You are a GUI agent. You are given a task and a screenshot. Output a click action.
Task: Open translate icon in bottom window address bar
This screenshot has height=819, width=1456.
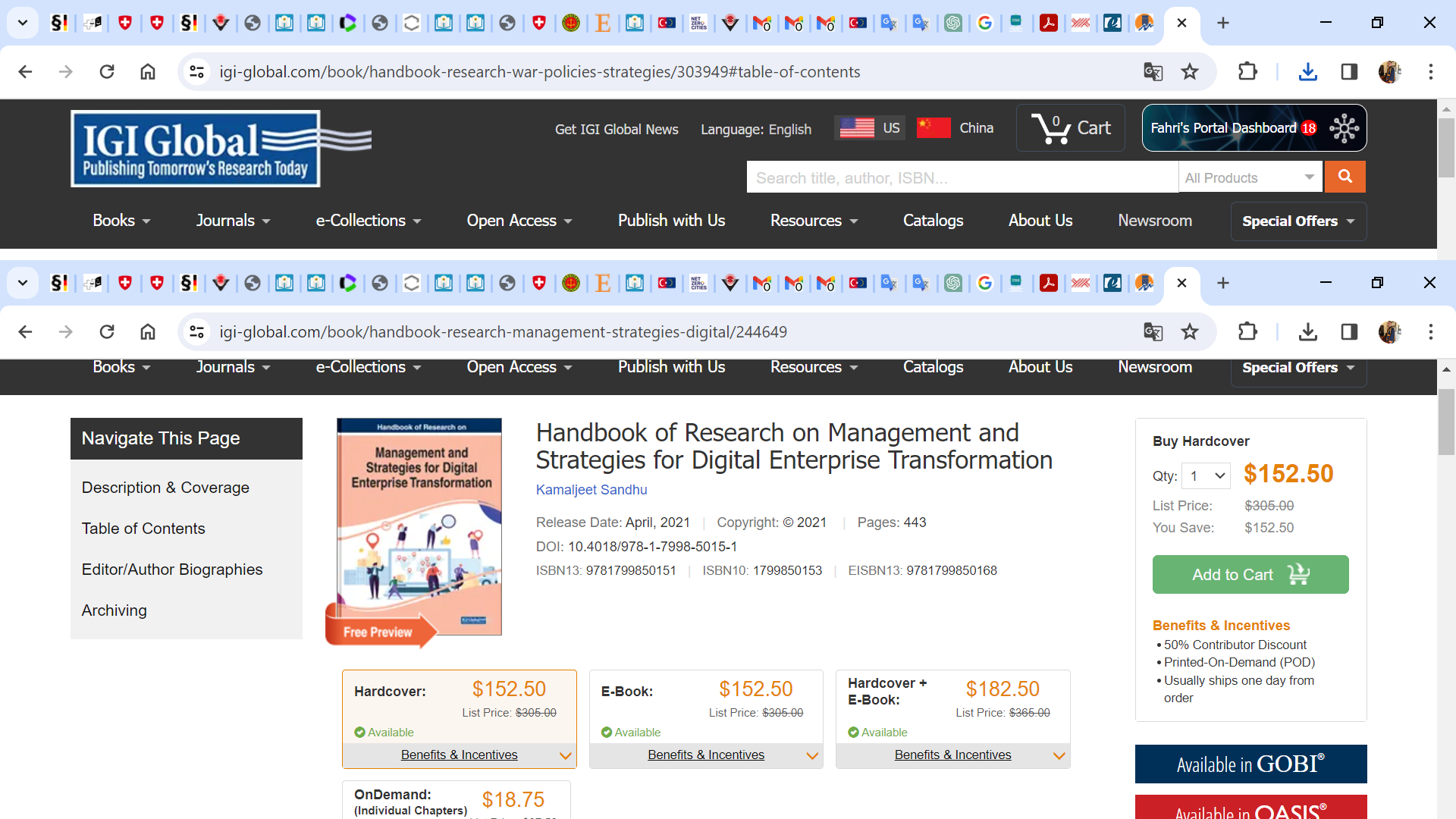(1153, 332)
